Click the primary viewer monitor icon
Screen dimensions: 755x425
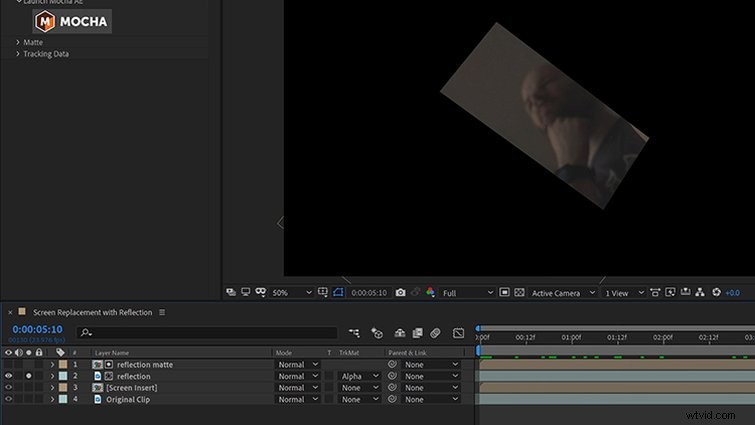point(246,292)
